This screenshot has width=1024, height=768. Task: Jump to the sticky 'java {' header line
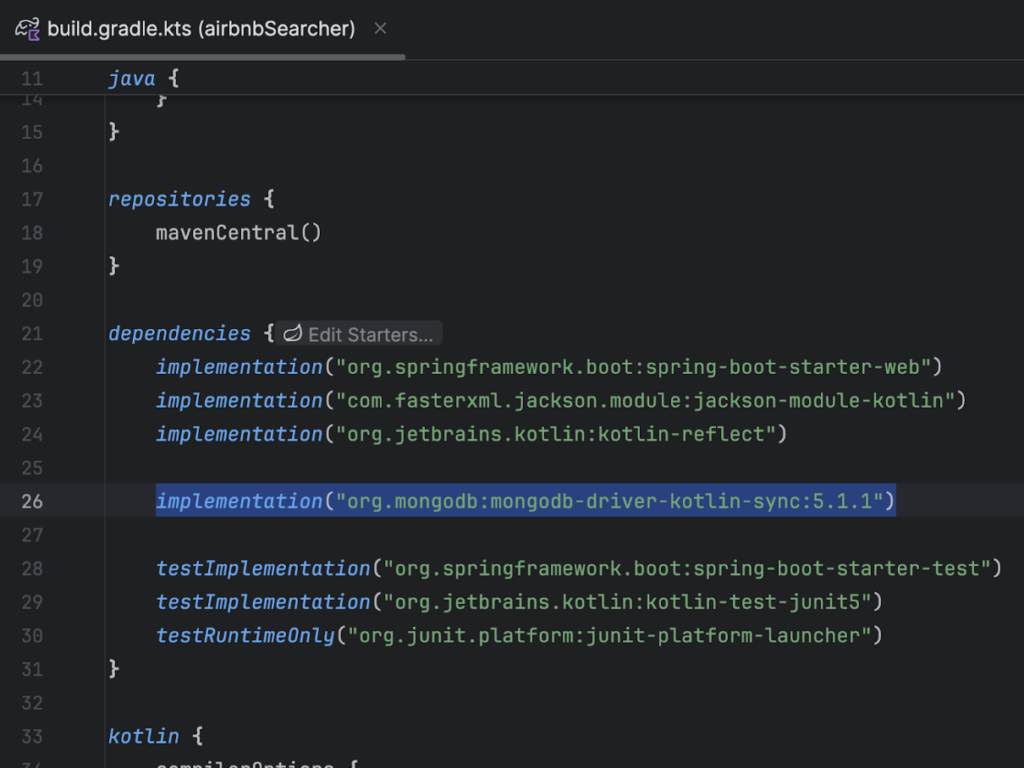[x=143, y=78]
